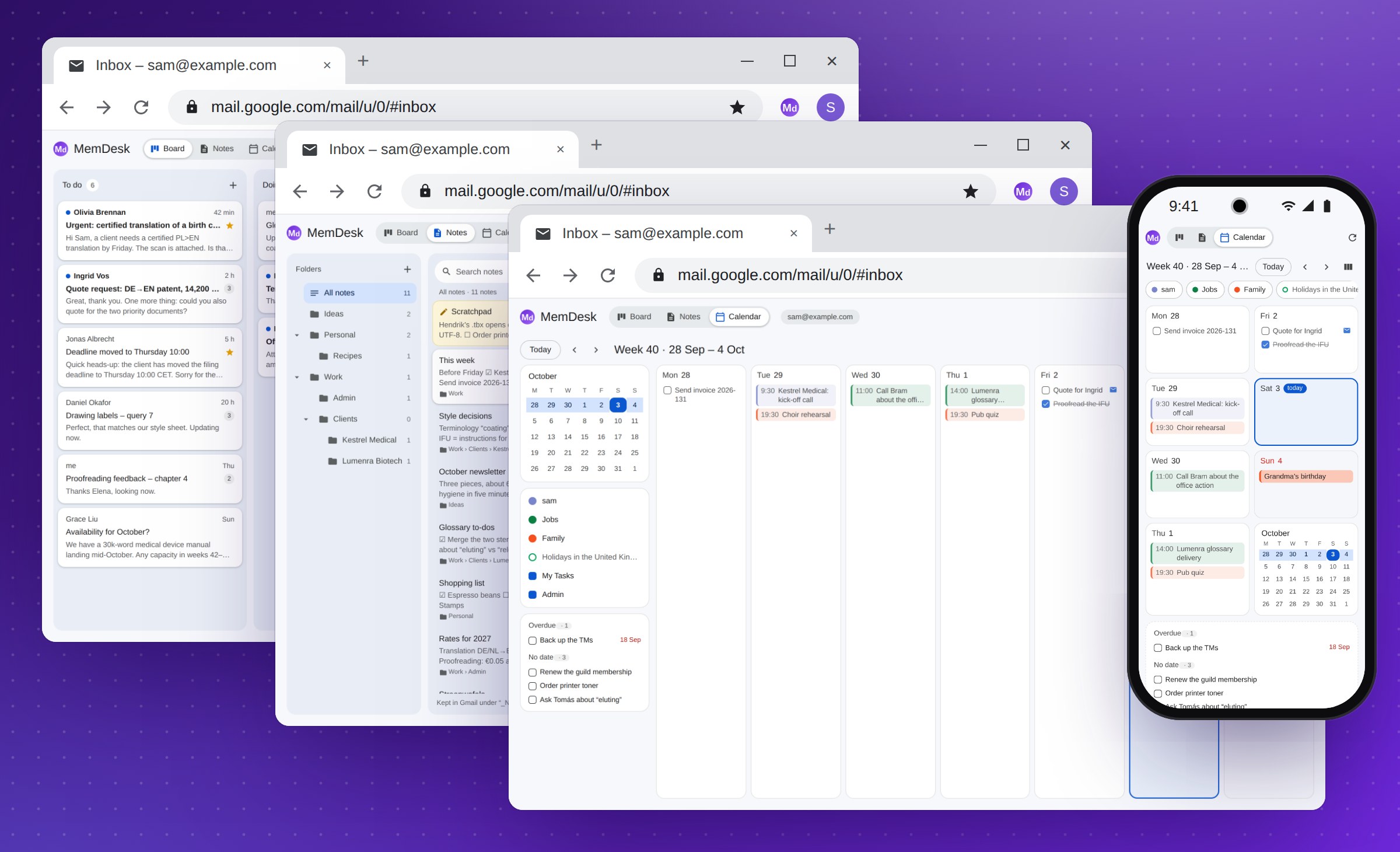1400x852 pixels.
Task: Toggle the Jobs calendar chip on phone
Action: tap(1204, 289)
